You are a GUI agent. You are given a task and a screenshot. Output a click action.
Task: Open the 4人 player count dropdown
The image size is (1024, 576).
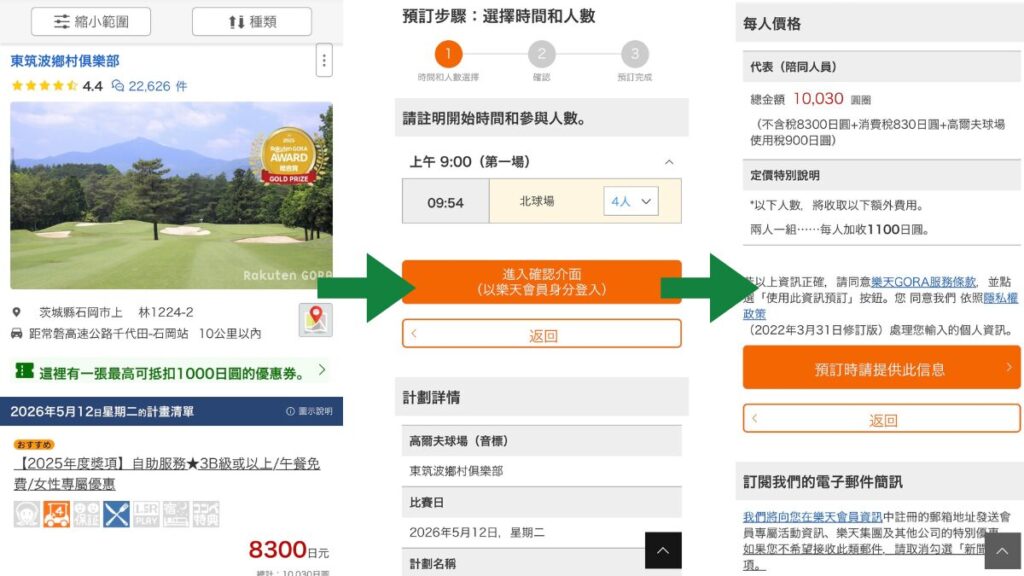point(631,201)
